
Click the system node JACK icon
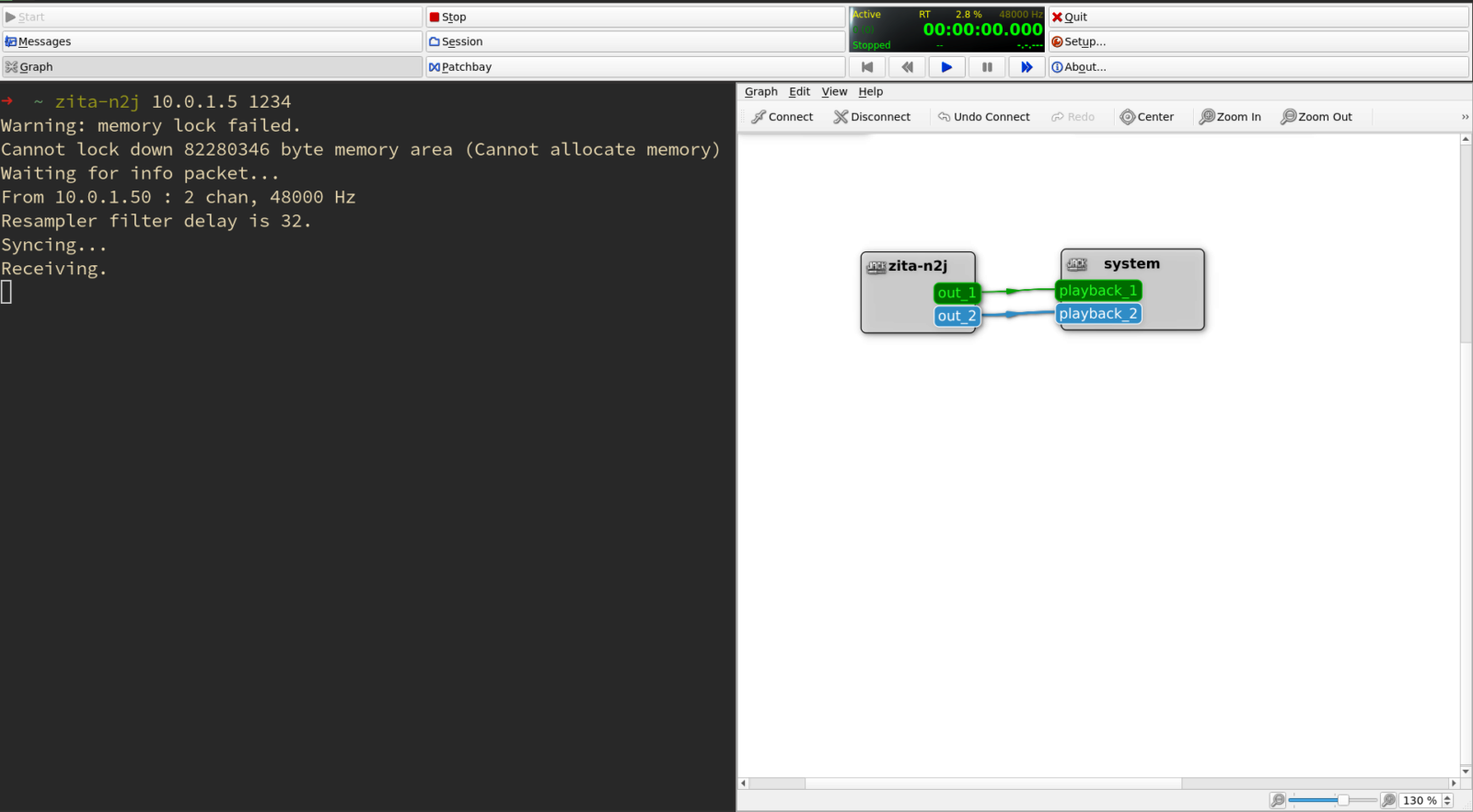coord(1077,264)
